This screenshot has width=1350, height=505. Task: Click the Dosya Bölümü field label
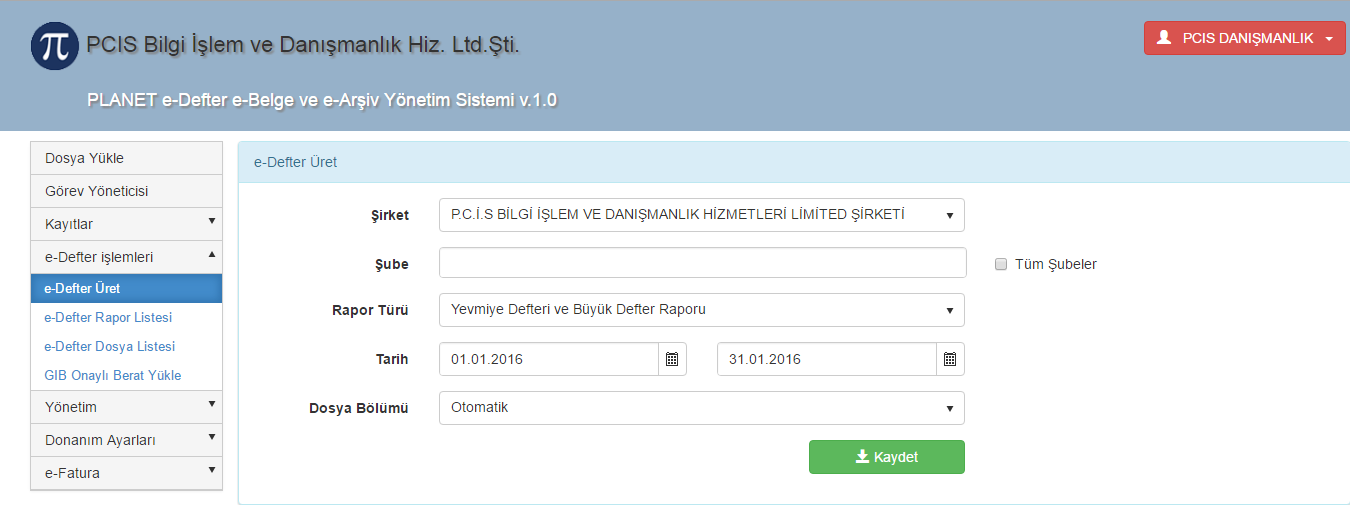coord(359,408)
